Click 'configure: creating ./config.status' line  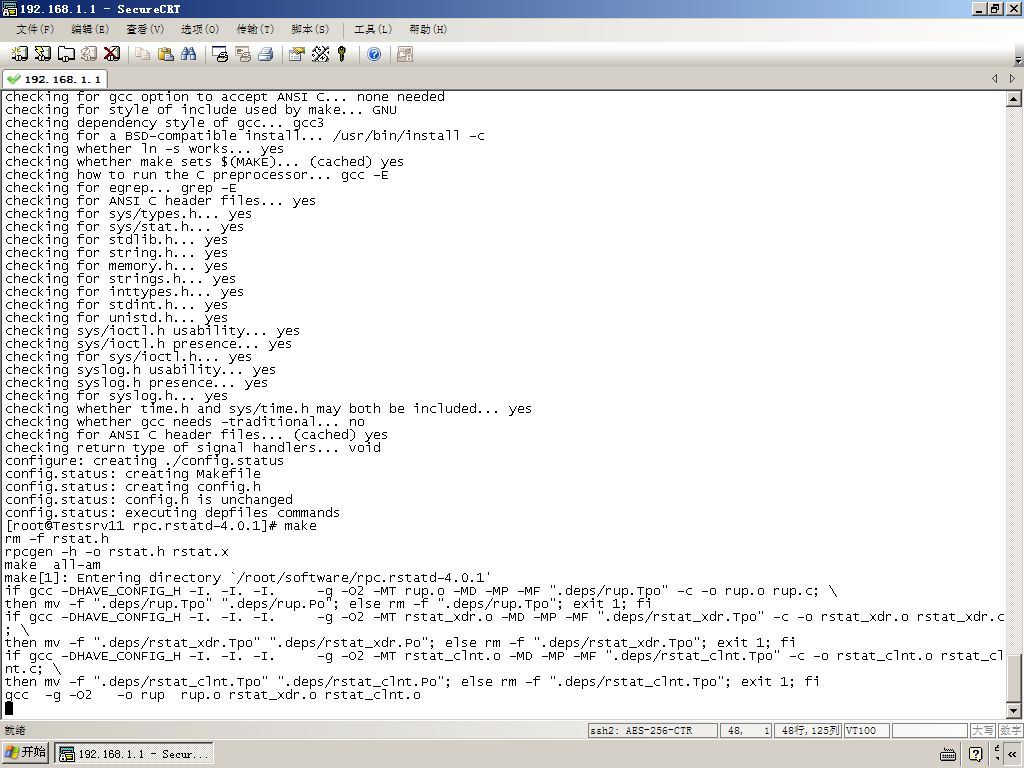pyautogui.click(x=144, y=460)
